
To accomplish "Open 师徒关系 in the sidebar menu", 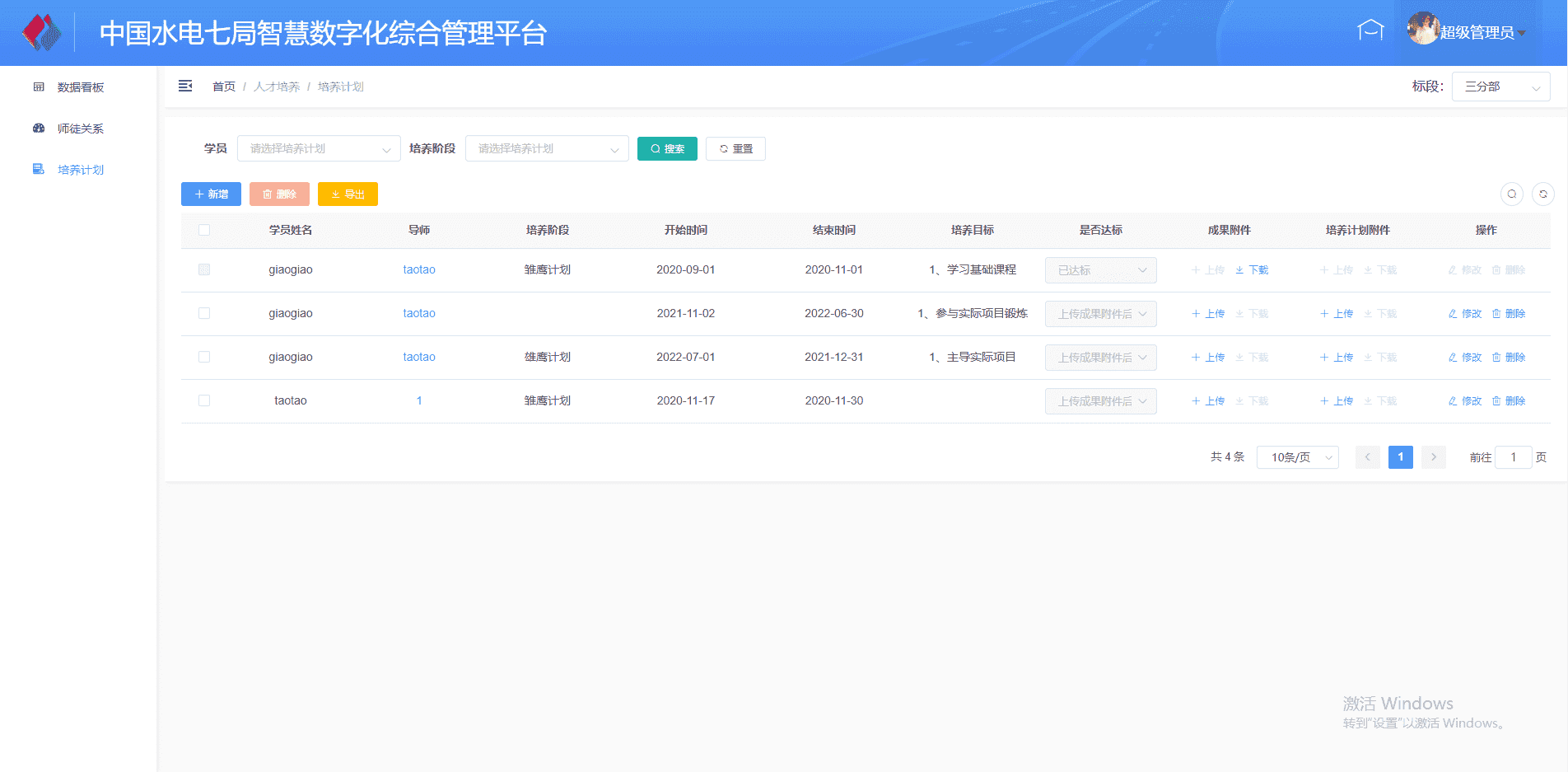I will [x=80, y=129].
